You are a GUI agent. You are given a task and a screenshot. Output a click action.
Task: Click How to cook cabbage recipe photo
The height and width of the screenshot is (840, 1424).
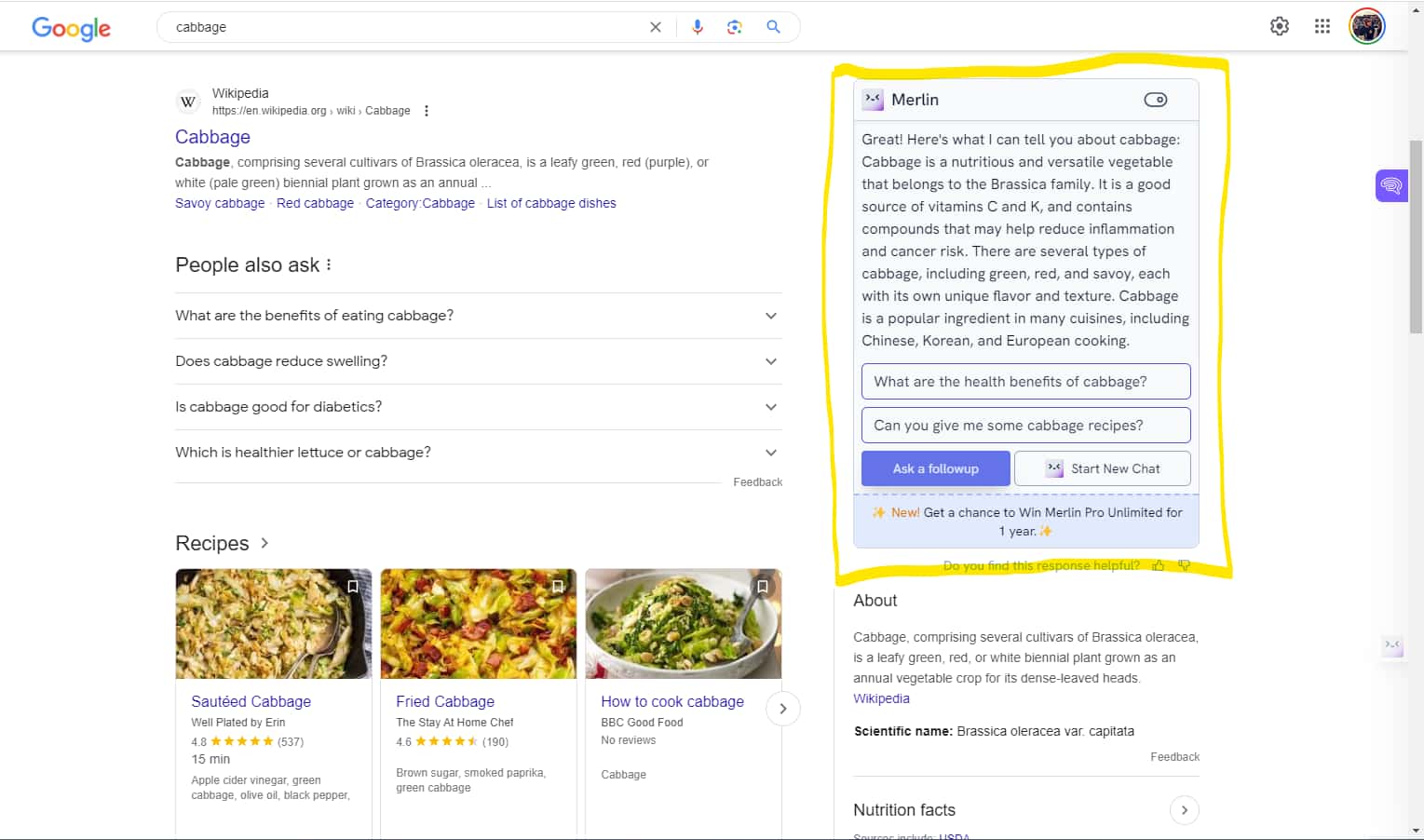tap(684, 624)
